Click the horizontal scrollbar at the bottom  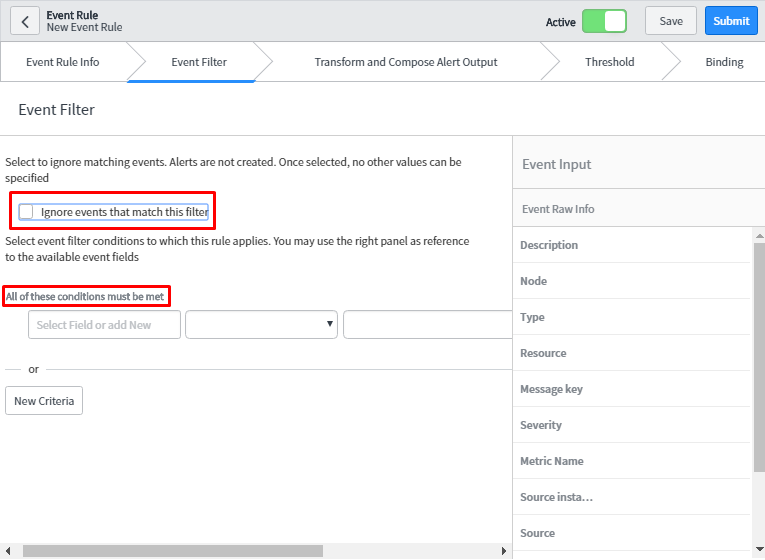pyautogui.click(x=172, y=551)
